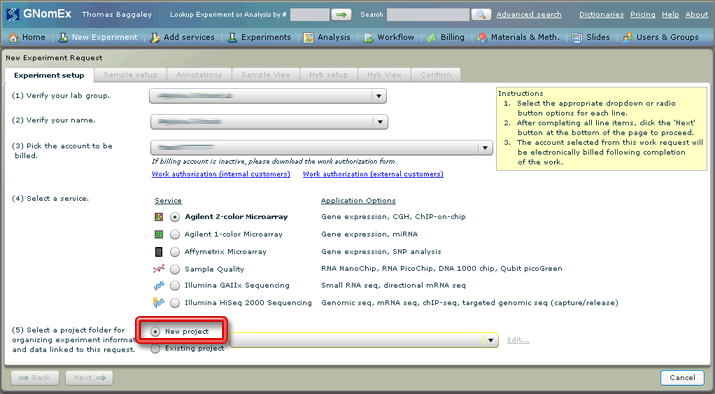Open the Help link
Image resolution: width=715 pixels, height=394 pixels.
pos(670,15)
